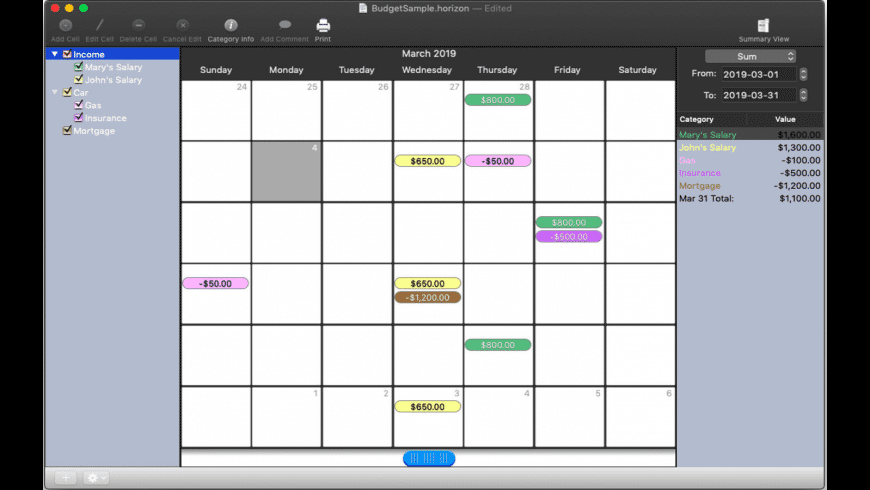This screenshot has width=870, height=490.
Task: Click the $650.00 cell on April 3
Action: pos(427,407)
